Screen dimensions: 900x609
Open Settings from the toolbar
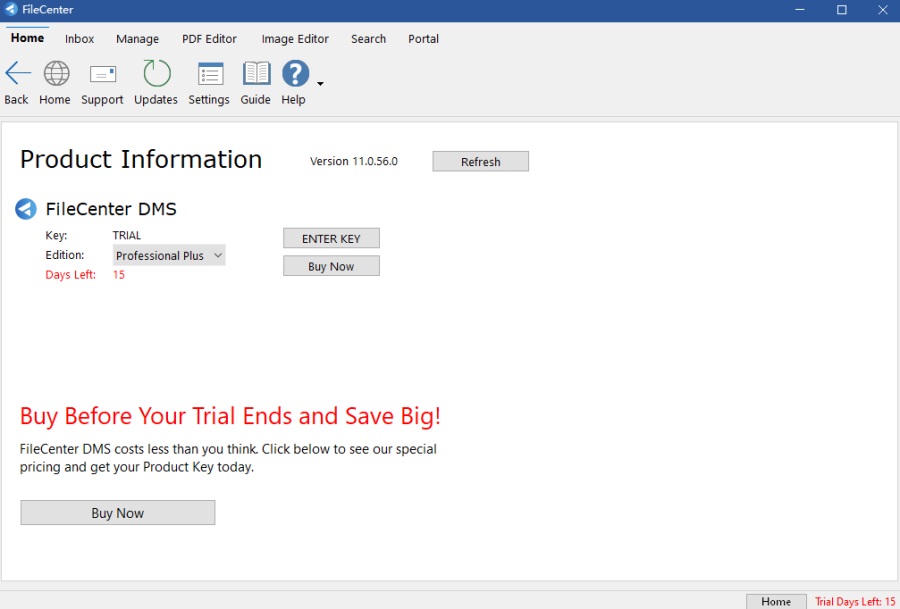[210, 74]
